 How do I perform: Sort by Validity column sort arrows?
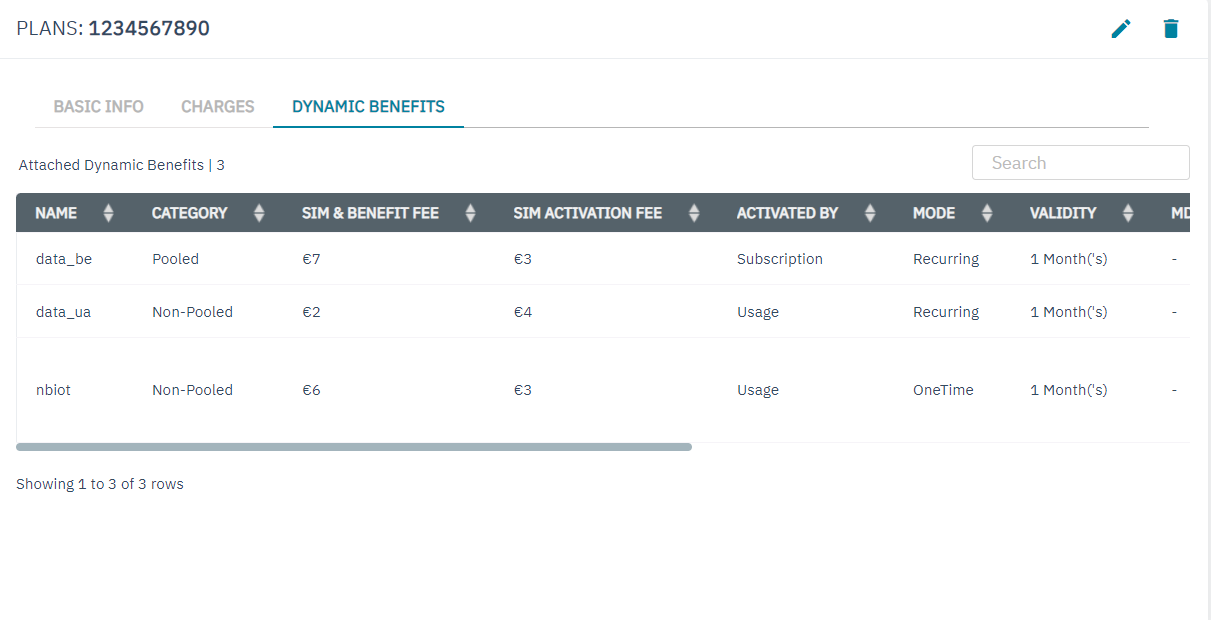[x=1128, y=213]
